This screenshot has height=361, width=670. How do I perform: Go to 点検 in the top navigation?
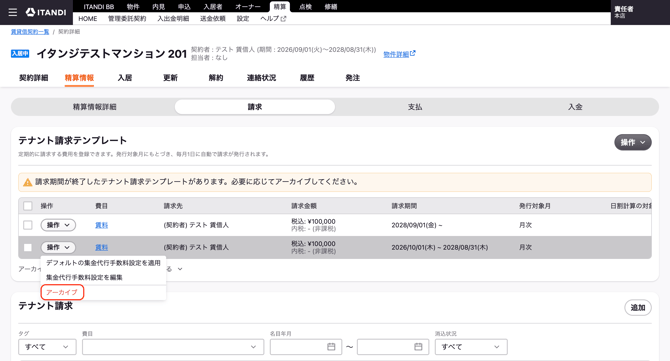tap(305, 6)
